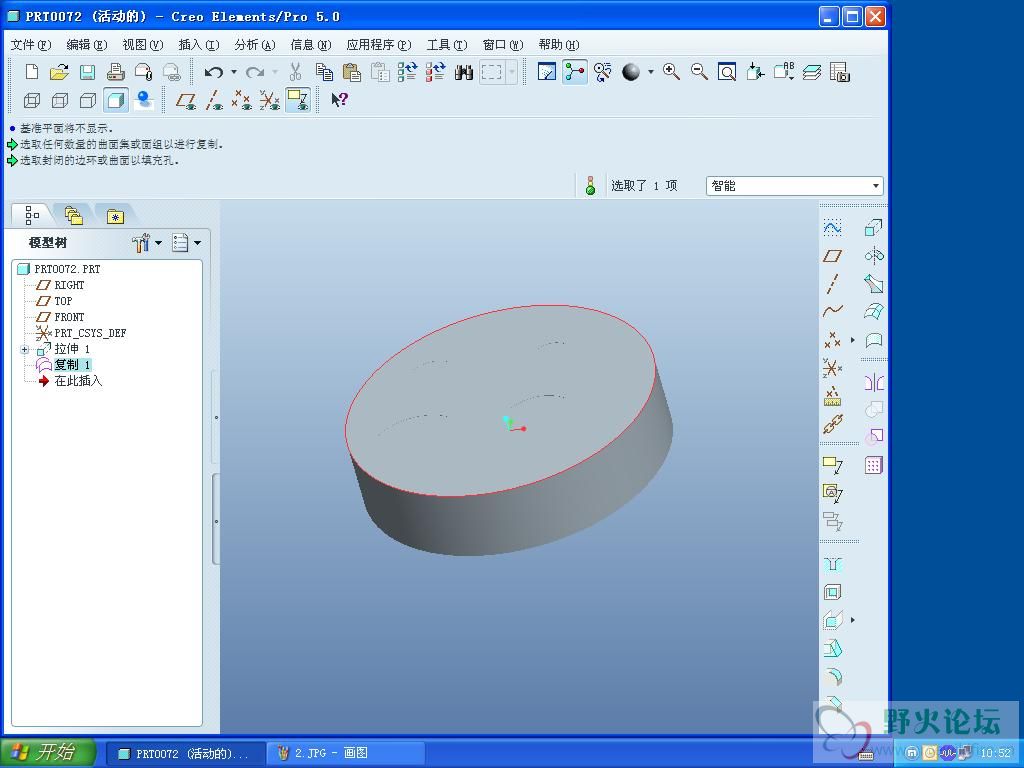Select the Shell tool
1024x768 pixels.
point(832,592)
